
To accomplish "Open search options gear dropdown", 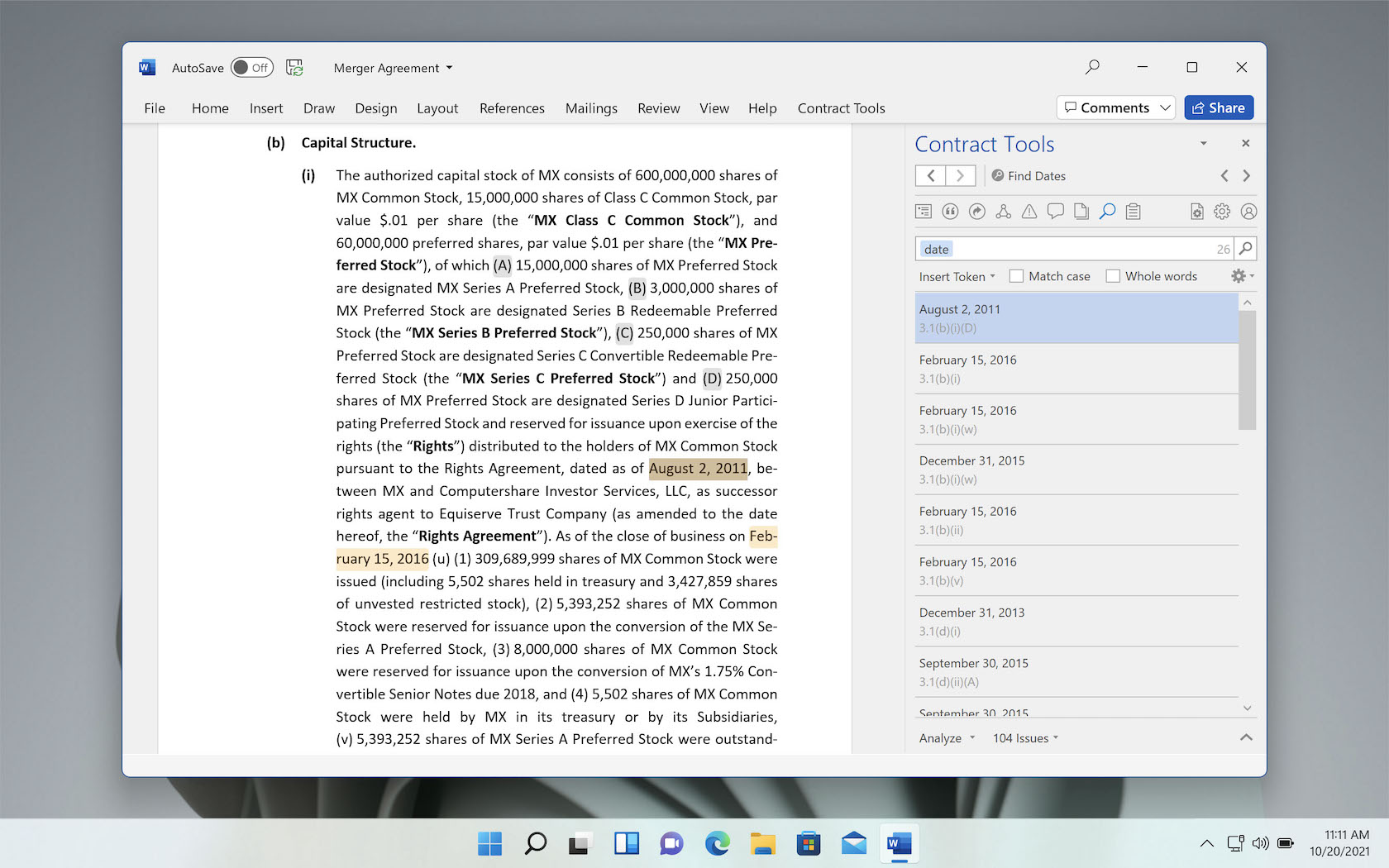I will (x=1243, y=276).
